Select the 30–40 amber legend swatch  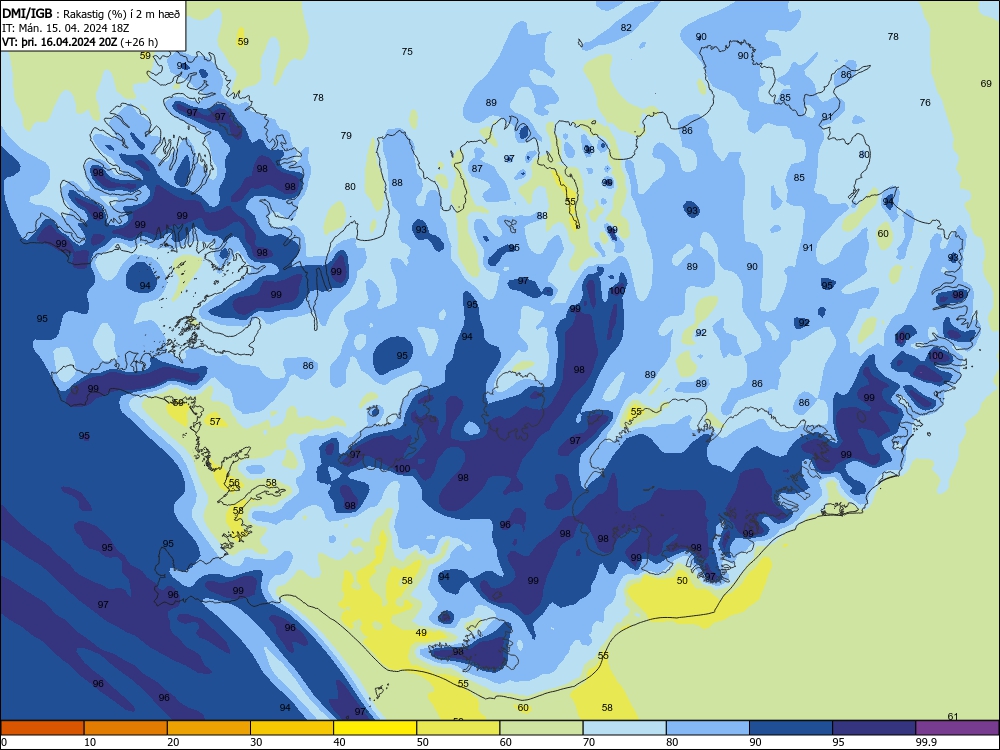tap(292, 728)
